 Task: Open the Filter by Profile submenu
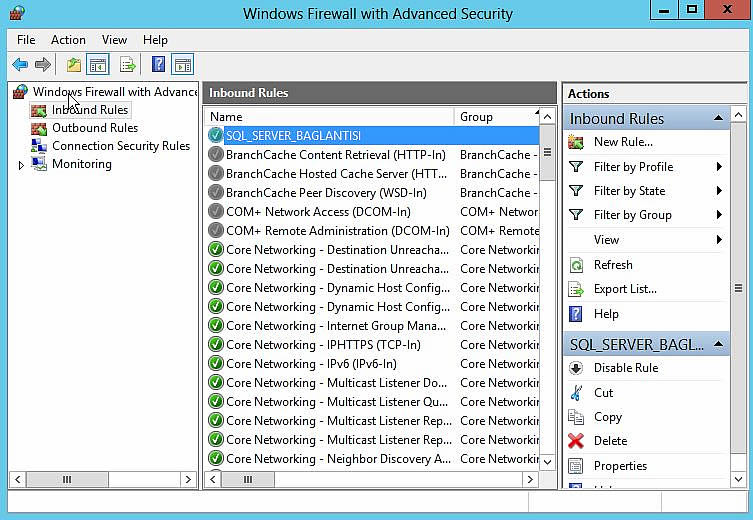coord(633,167)
